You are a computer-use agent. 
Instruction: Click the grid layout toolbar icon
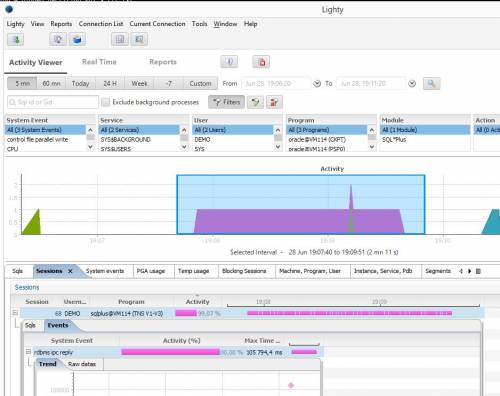coord(120,40)
